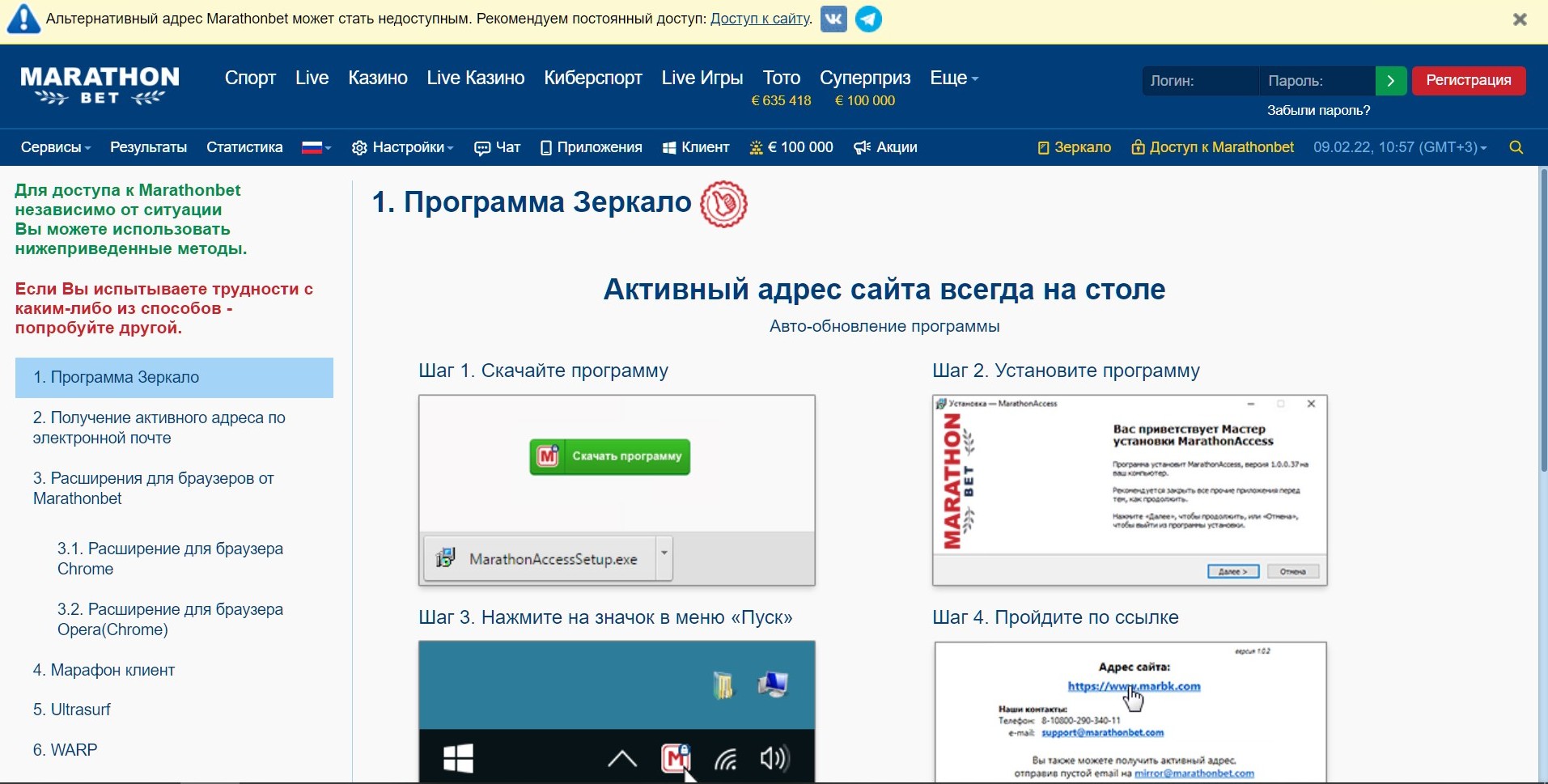The width and height of the screenshot is (1548, 784).
Task: Expand the Настройки gear dropdown
Action: 403,147
